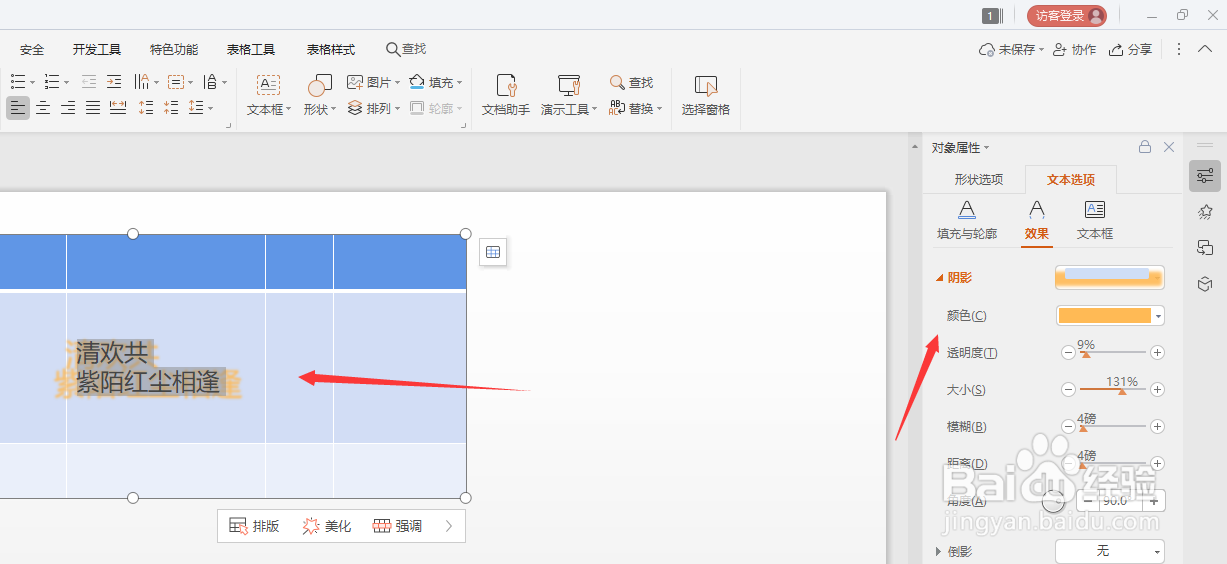Image resolution: width=1227 pixels, height=564 pixels.
Task: Switch to 形状选项 tab
Action: tap(978, 180)
